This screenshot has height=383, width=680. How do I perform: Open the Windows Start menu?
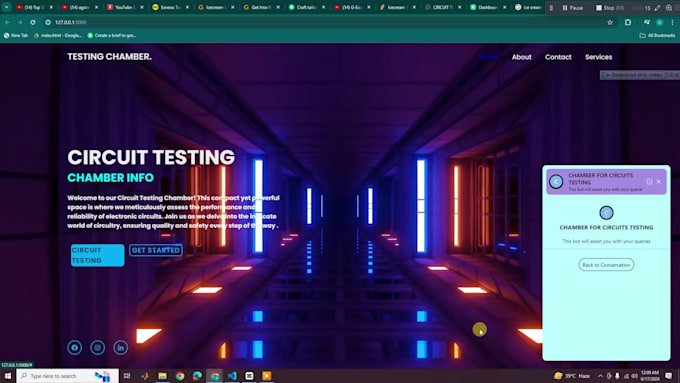tap(7, 376)
